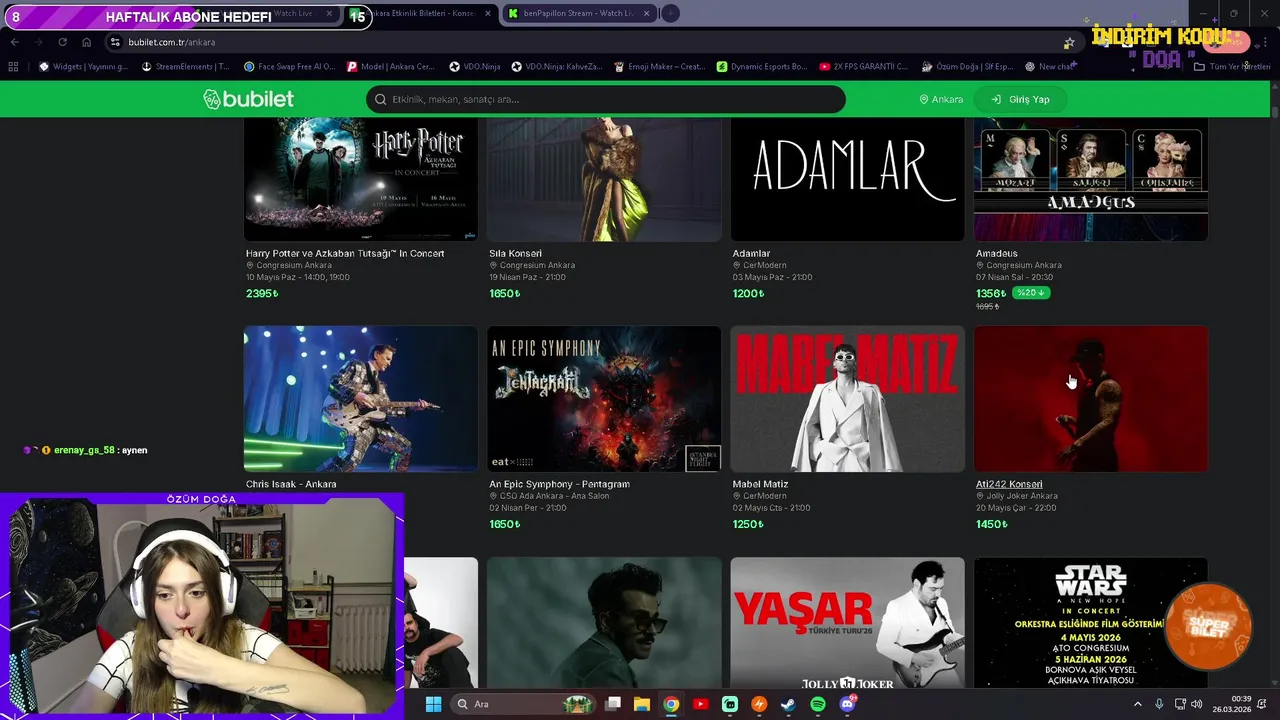The width and height of the screenshot is (1280, 720).
Task: Open the 2X FPS GARANTİ bookmark
Action: tap(864, 67)
